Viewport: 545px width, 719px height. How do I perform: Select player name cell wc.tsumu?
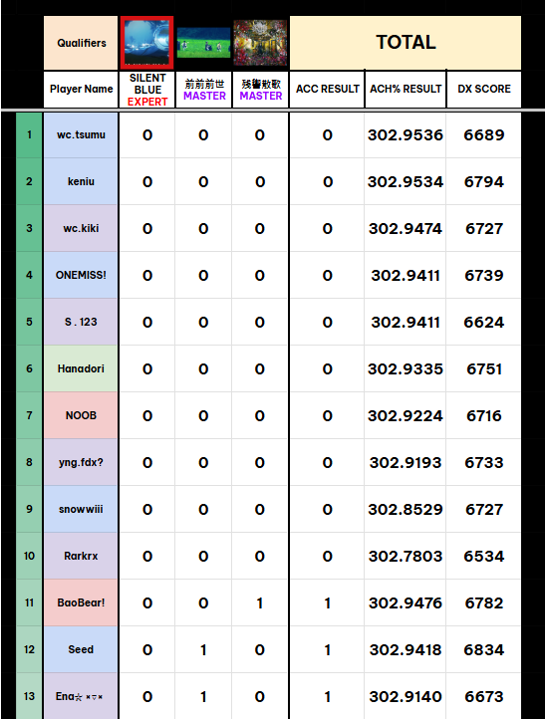tap(81, 135)
